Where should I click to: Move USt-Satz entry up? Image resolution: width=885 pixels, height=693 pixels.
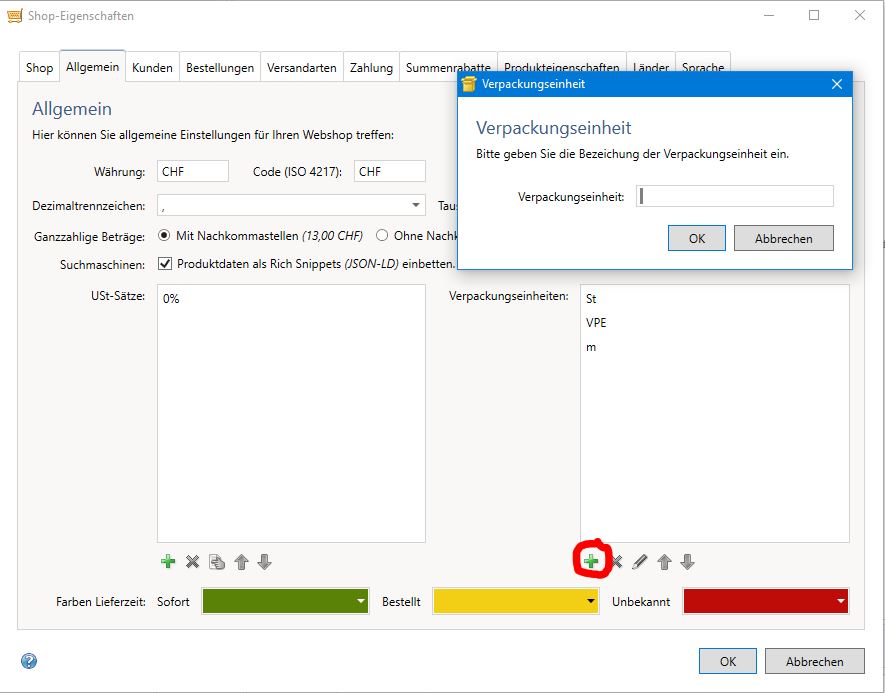(242, 562)
